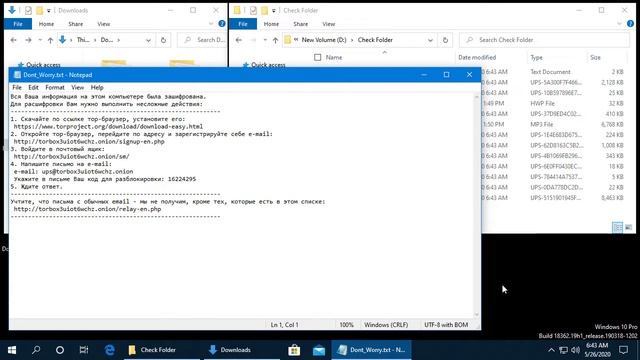Click the Notepad vertical scrollbar down arrow
The width and height of the screenshot is (640, 360).
[x=476, y=315]
